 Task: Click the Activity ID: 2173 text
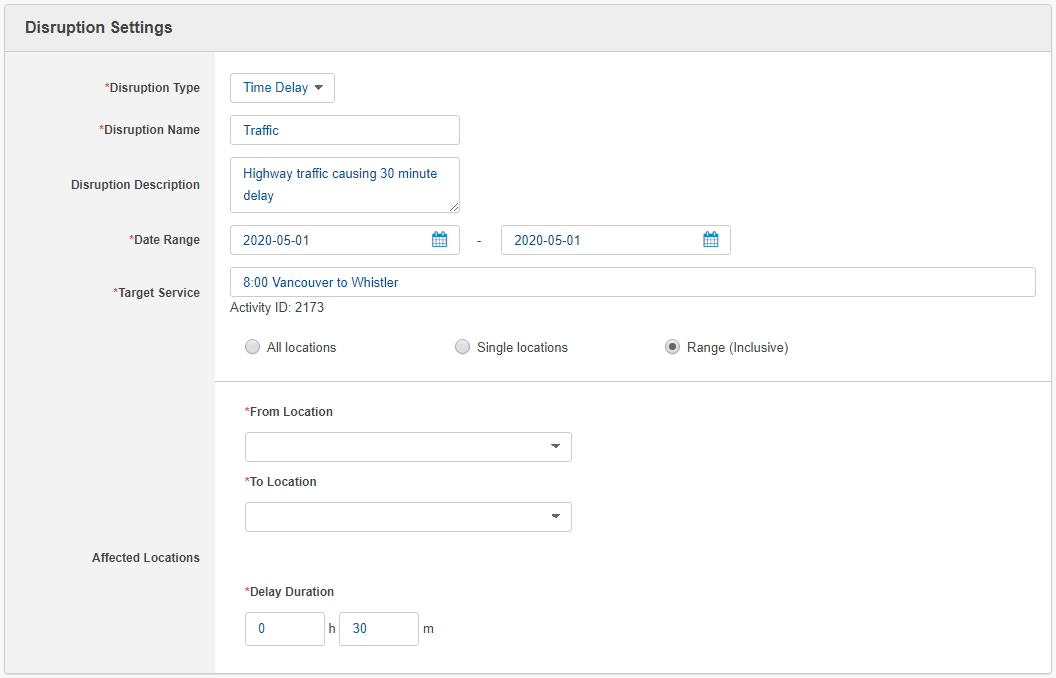[277, 308]
